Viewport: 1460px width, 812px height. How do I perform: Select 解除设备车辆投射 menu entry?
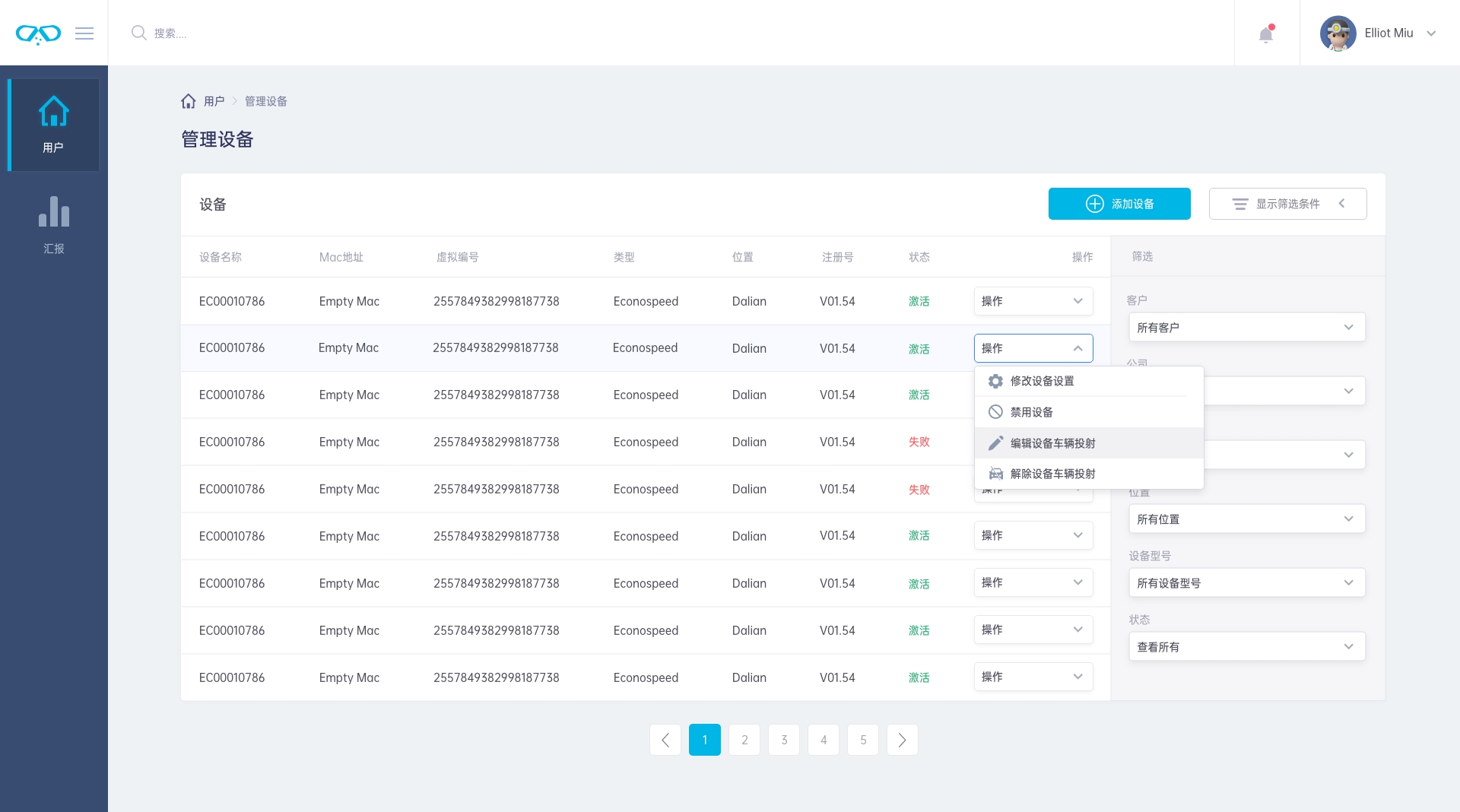coord(1052,474)
